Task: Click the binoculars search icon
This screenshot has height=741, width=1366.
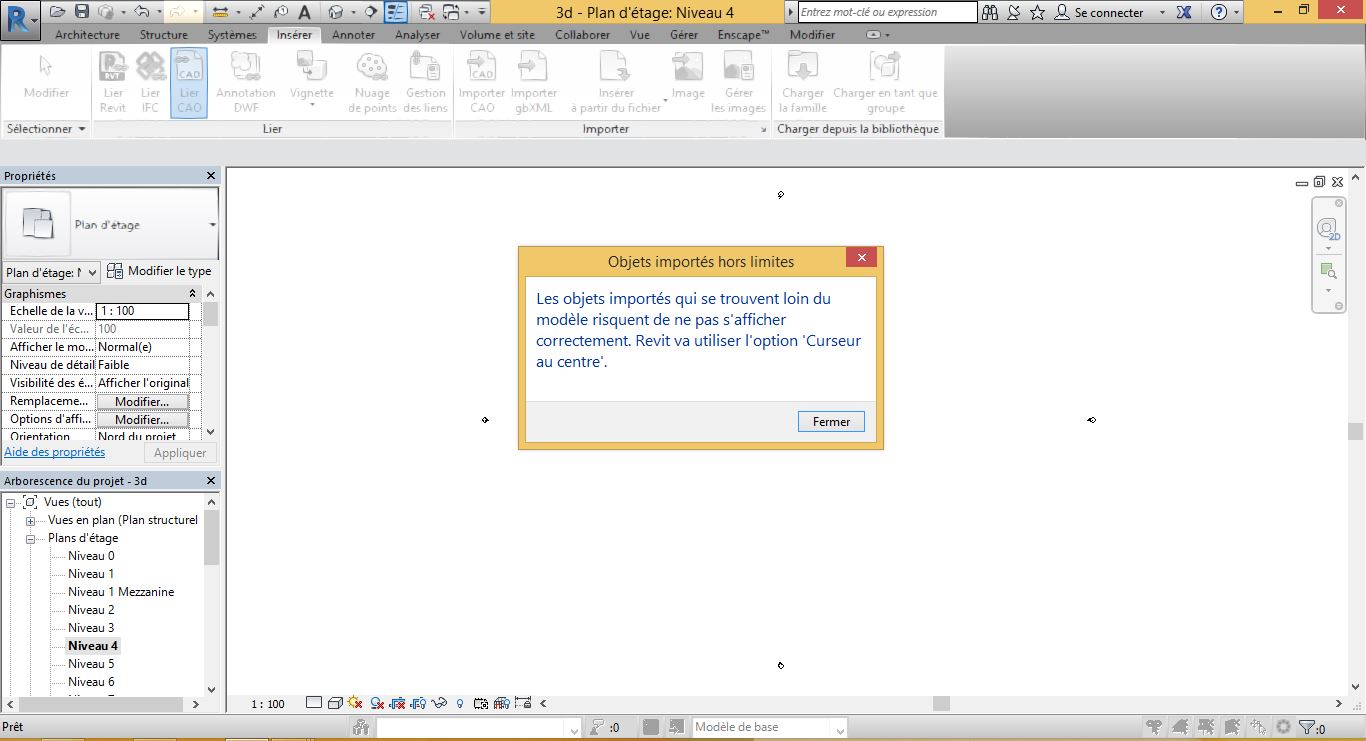Action: [989, 13]
